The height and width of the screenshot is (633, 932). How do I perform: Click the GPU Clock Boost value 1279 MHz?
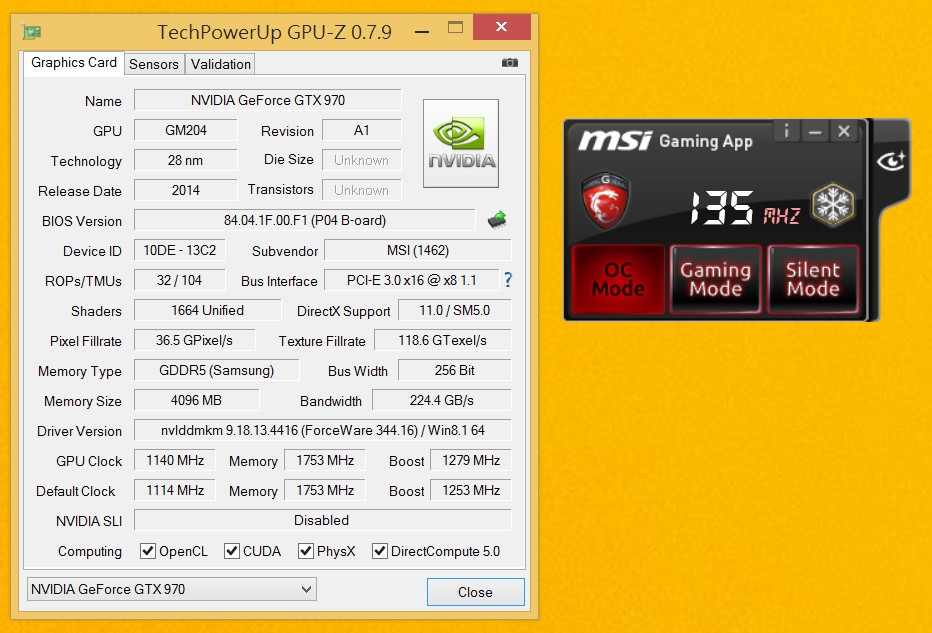tap(471, 460)
